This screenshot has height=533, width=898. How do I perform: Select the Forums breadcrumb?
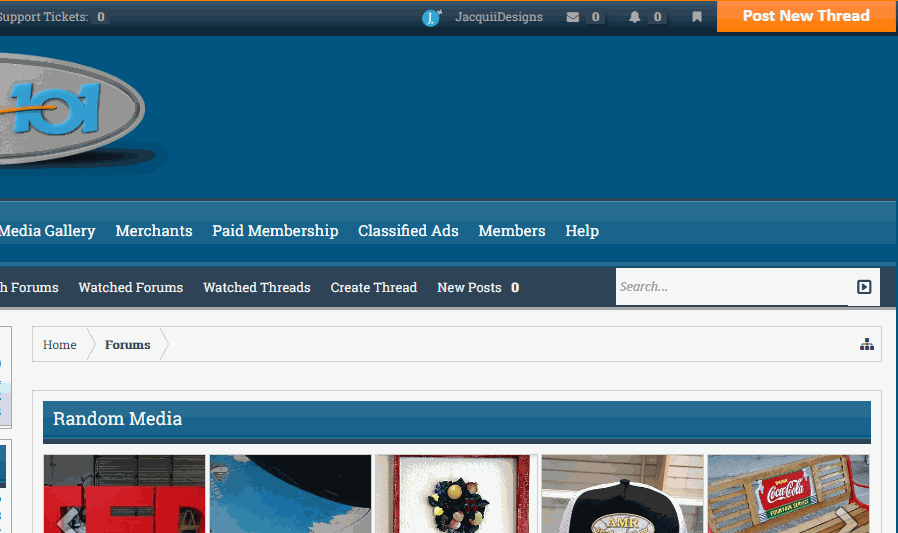[127, 345]
